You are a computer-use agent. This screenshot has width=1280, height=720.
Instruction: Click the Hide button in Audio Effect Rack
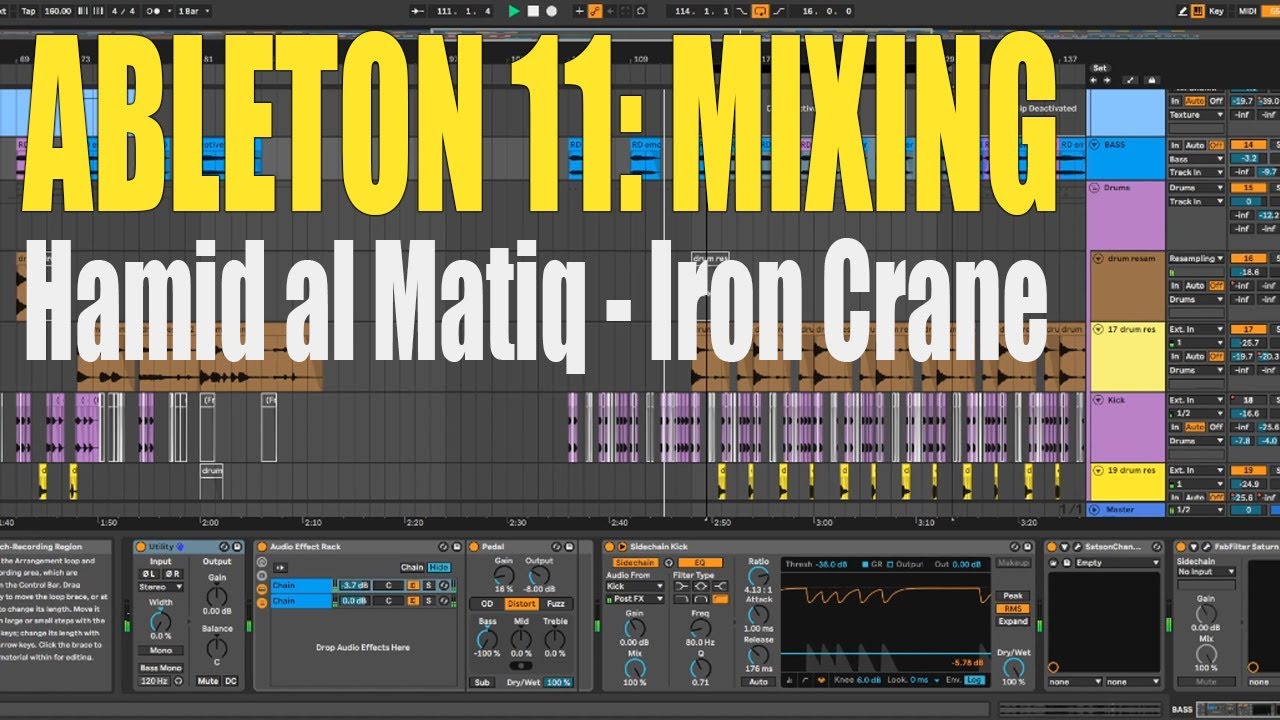point(439,567)
